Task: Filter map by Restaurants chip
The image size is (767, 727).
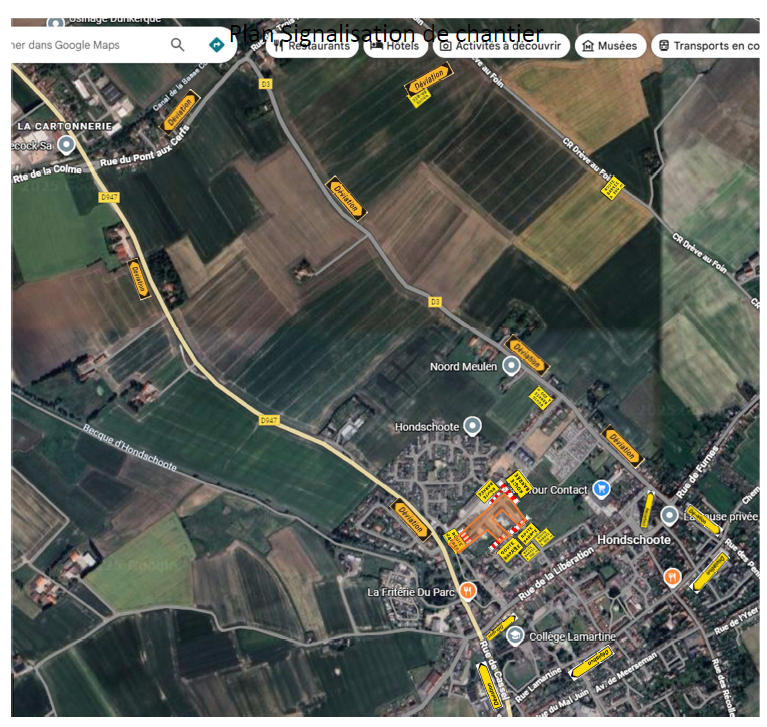Action: pos(314,46)
